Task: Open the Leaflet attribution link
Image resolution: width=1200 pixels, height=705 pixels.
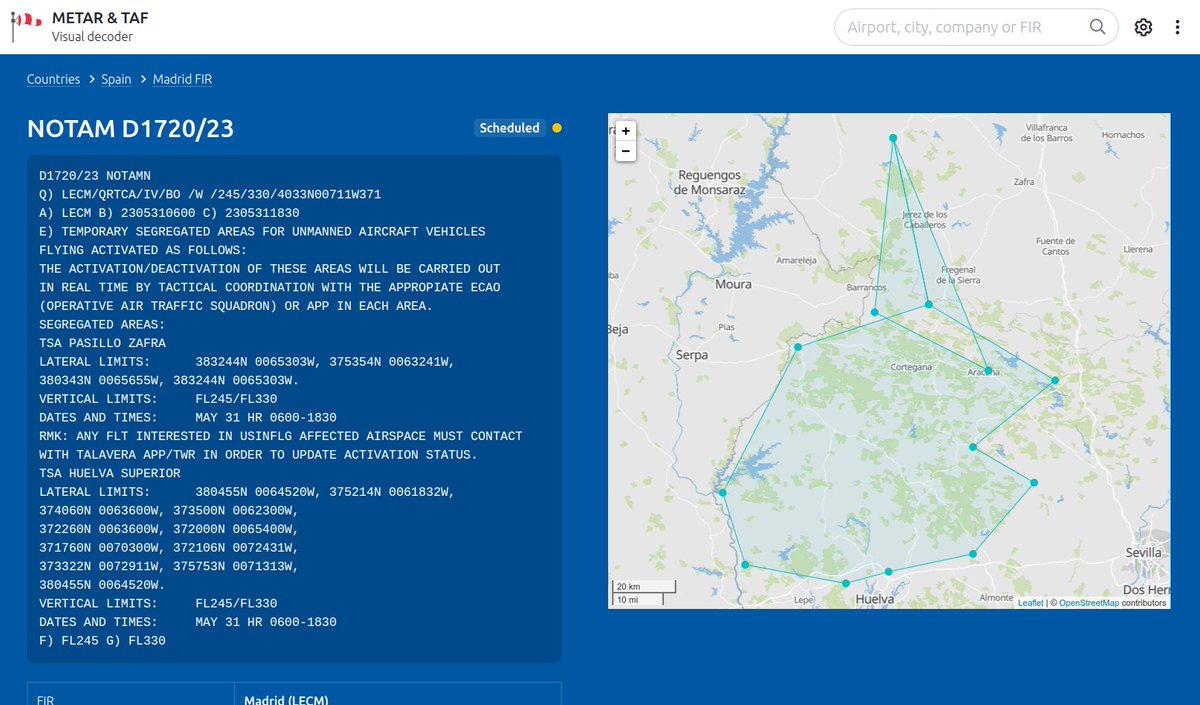Action: pyautogui.click(x=1030, y=603)
